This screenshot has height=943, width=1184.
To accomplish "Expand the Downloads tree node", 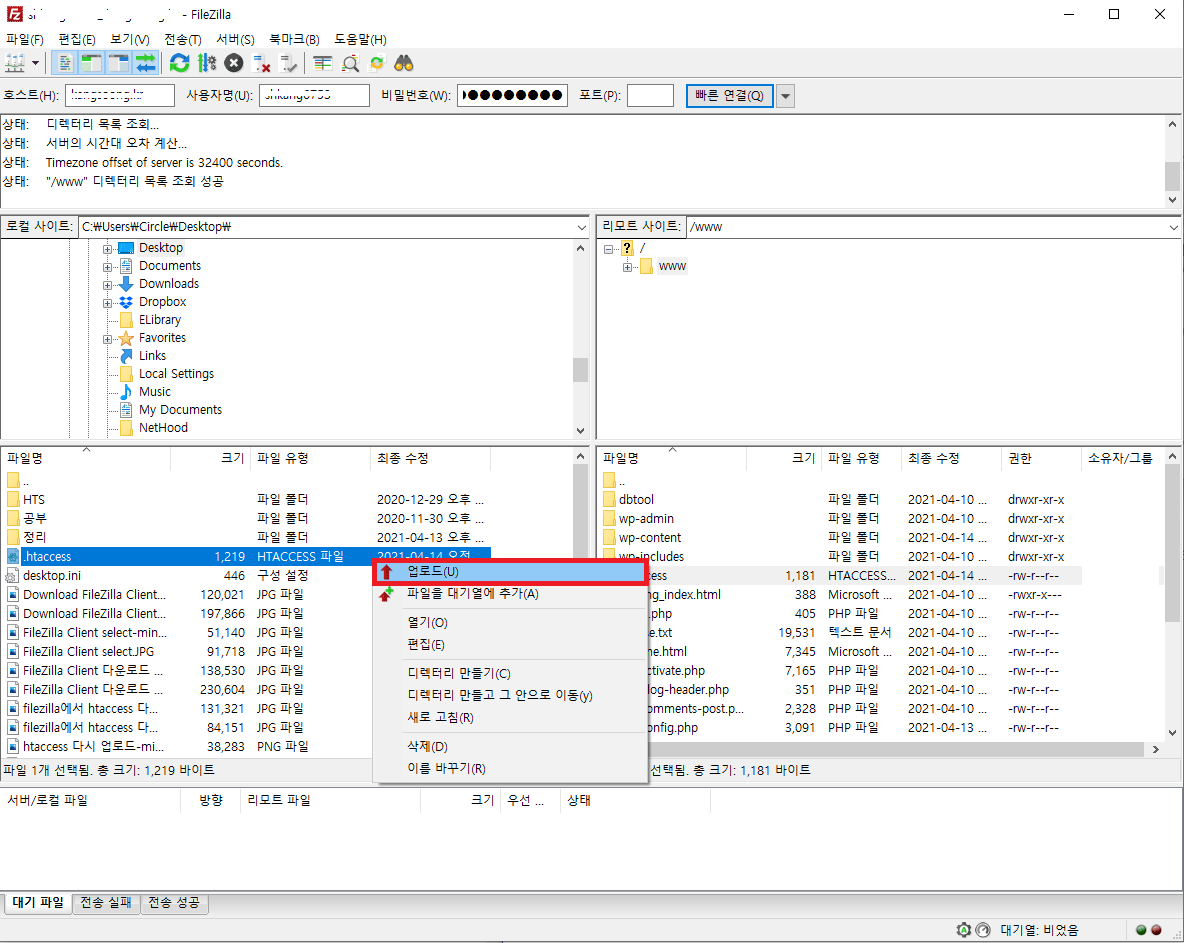I will (107, 285).
